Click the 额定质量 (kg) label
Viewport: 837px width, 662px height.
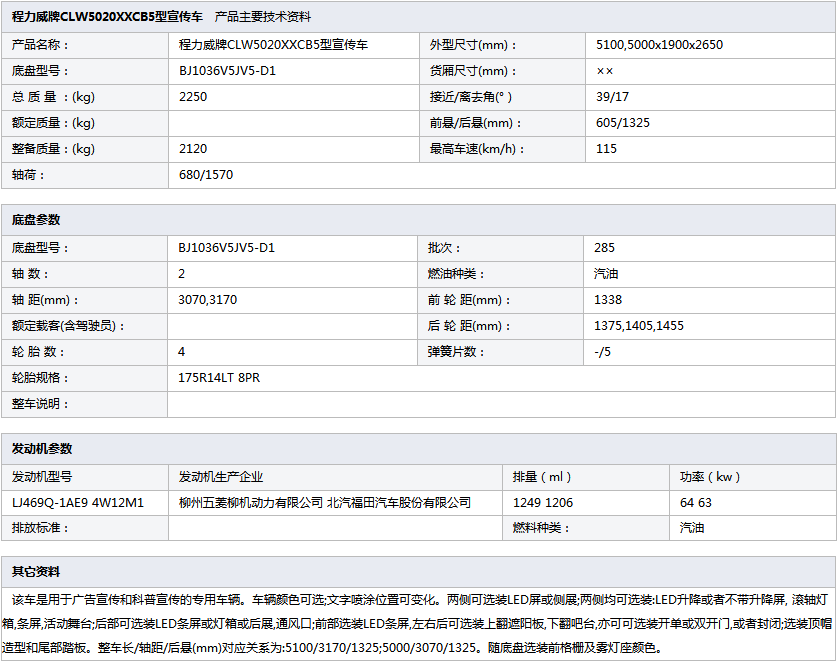53,123
